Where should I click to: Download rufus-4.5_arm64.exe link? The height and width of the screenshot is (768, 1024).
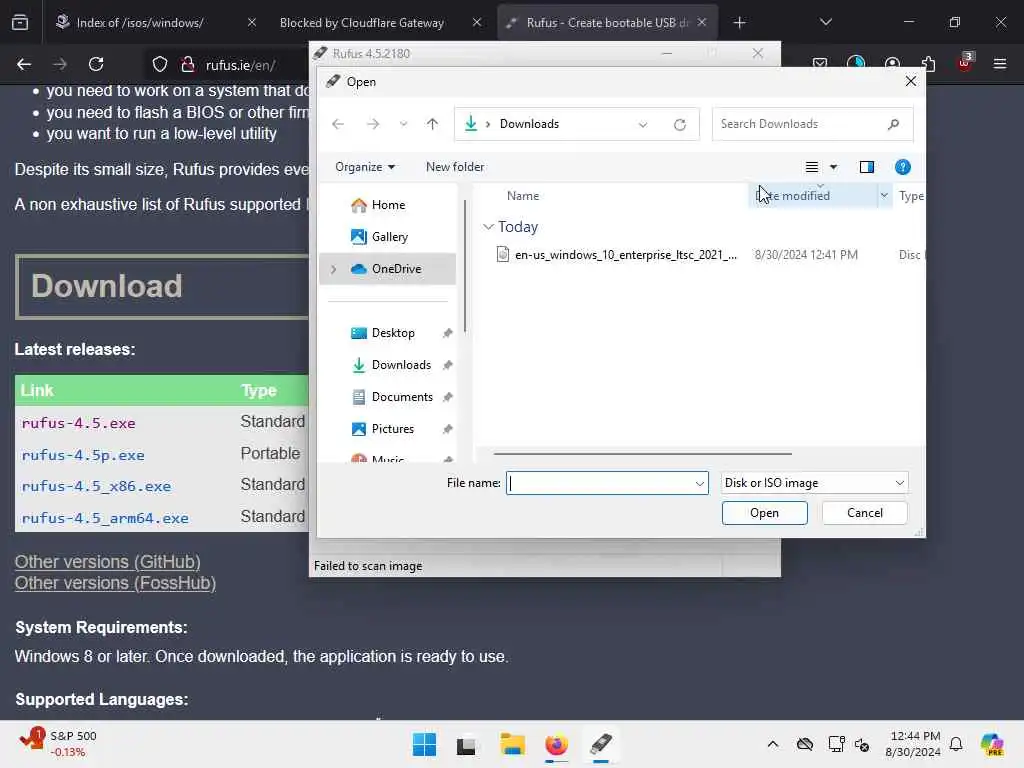pyautogui.click(x=104, y=519)
